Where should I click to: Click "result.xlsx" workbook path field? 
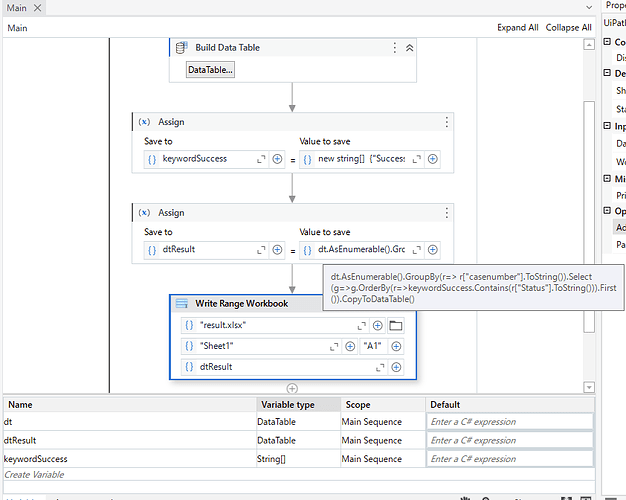click(x=275, y=325)
